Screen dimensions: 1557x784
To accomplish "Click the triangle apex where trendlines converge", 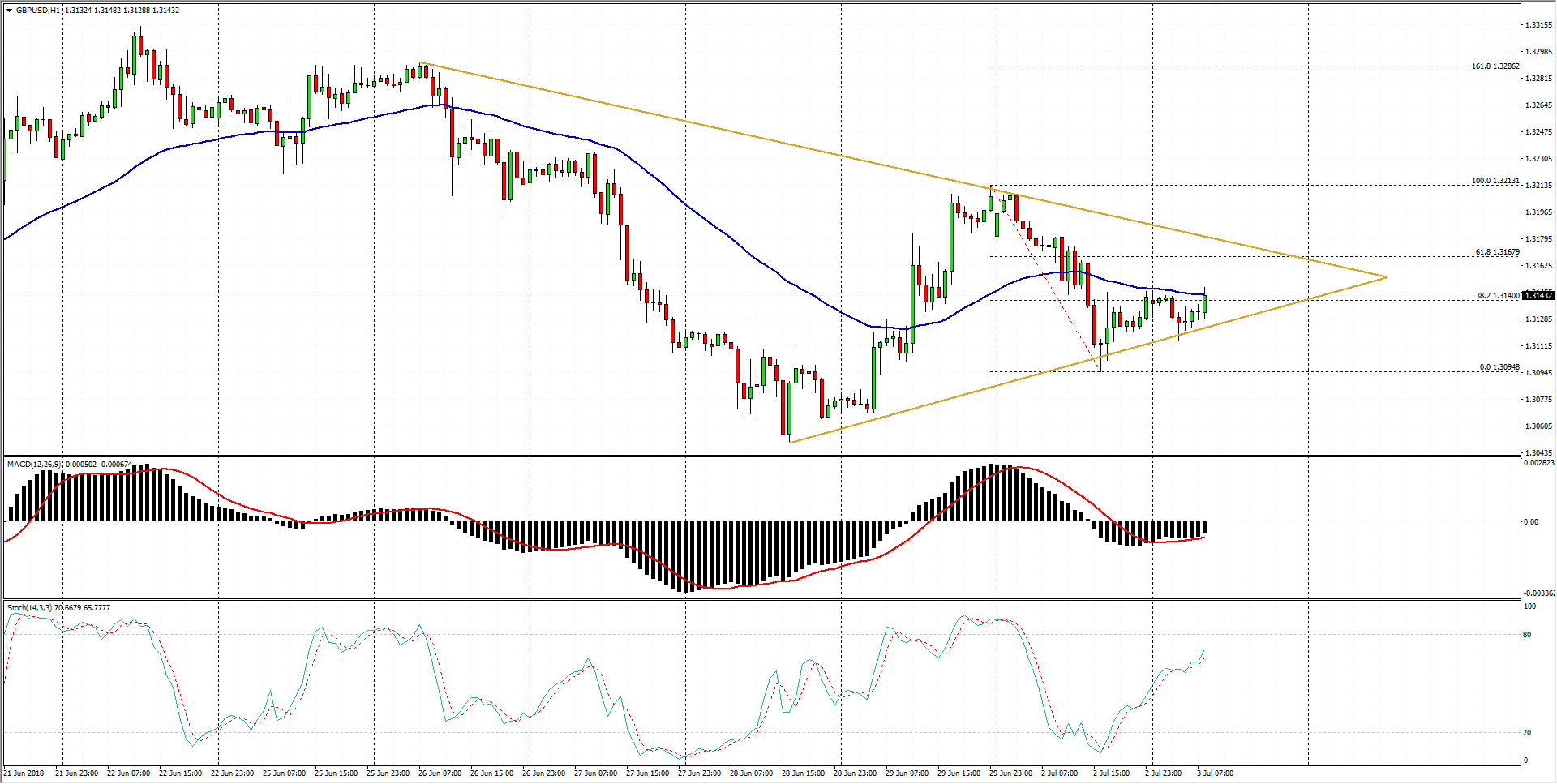I will [1386, 277].
